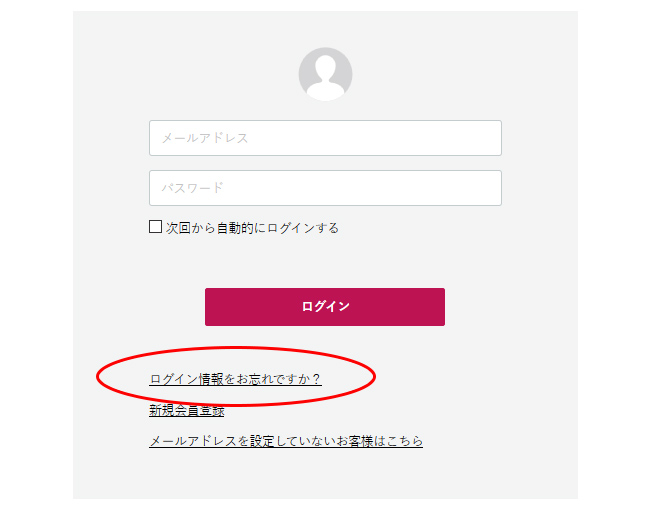Submit the form with the ログイン button
Viewport: 650px width, 510px height.
325,307
